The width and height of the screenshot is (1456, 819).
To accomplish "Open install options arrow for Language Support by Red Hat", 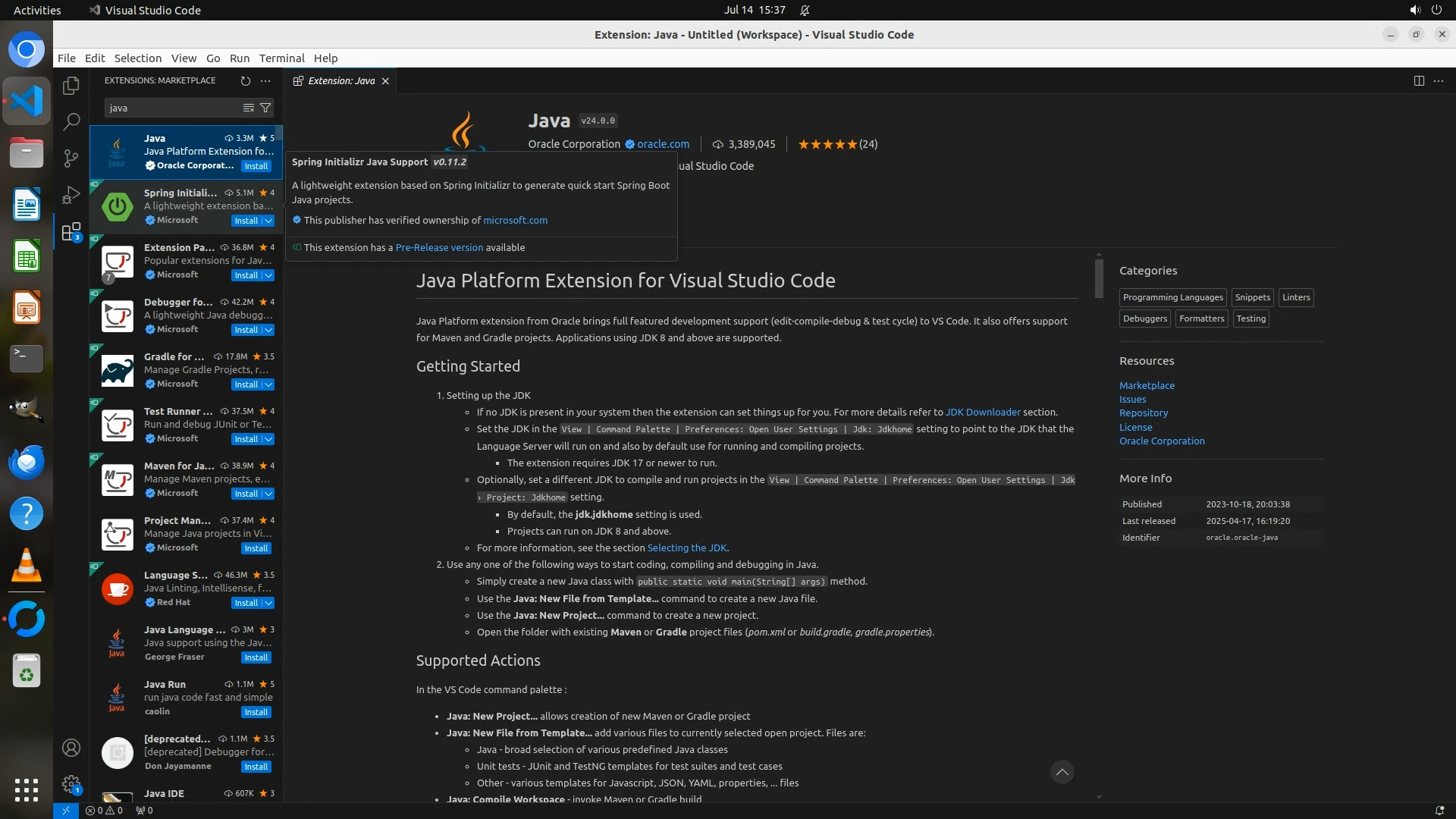I will pyautogui.click(x=268, y=603).
